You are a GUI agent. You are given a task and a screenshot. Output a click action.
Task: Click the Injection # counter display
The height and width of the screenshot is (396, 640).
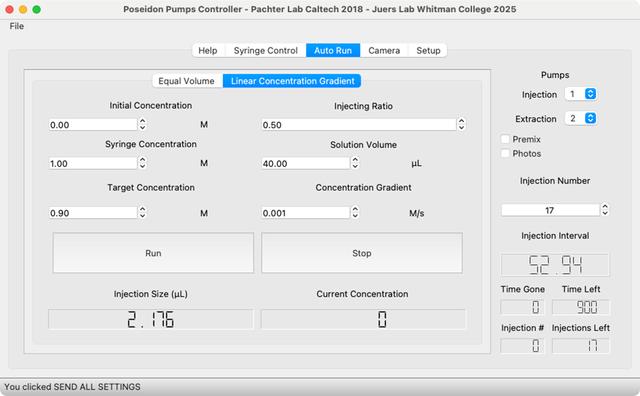[522, 346]
